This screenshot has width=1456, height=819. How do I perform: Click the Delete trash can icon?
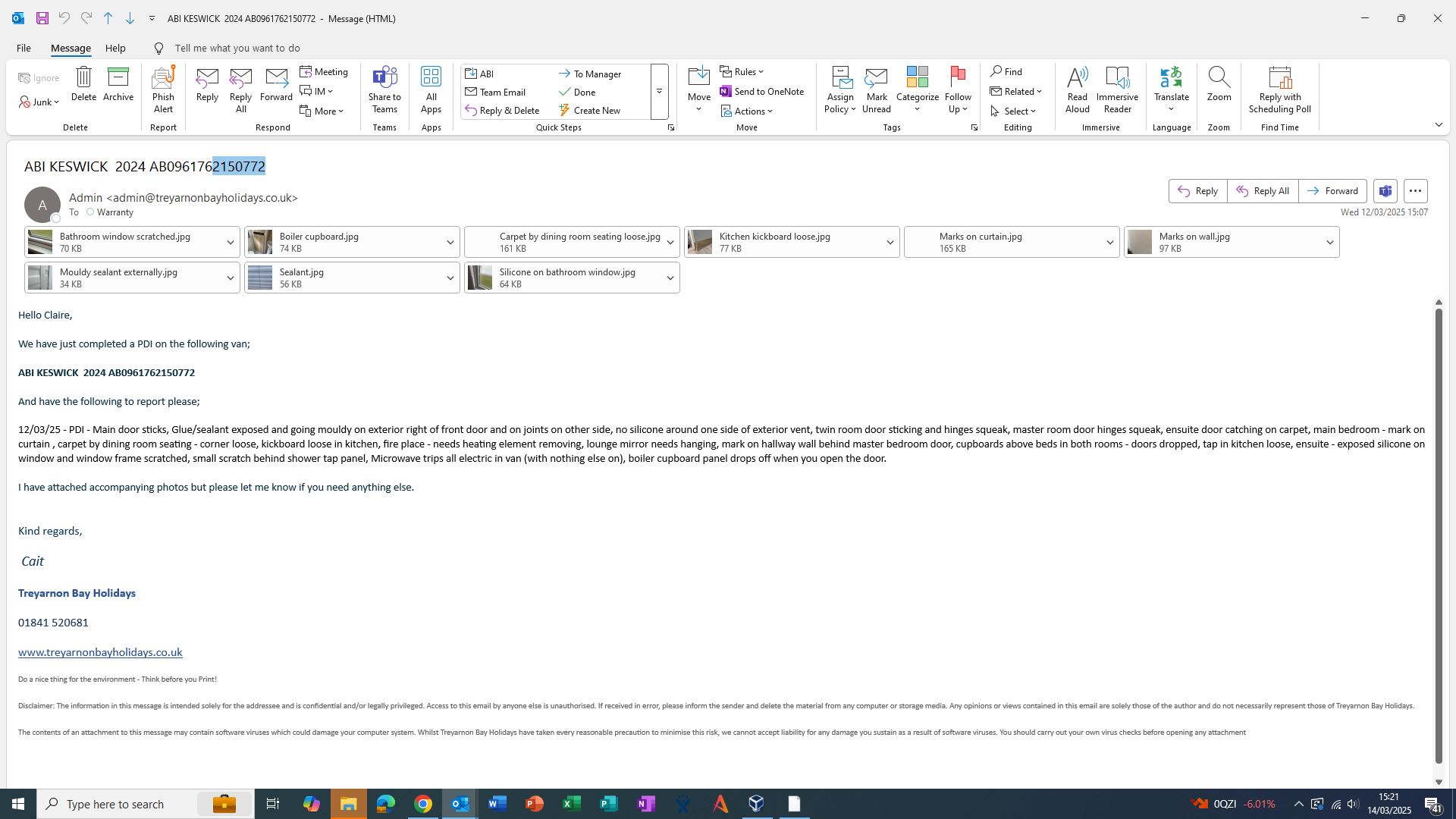83,77
